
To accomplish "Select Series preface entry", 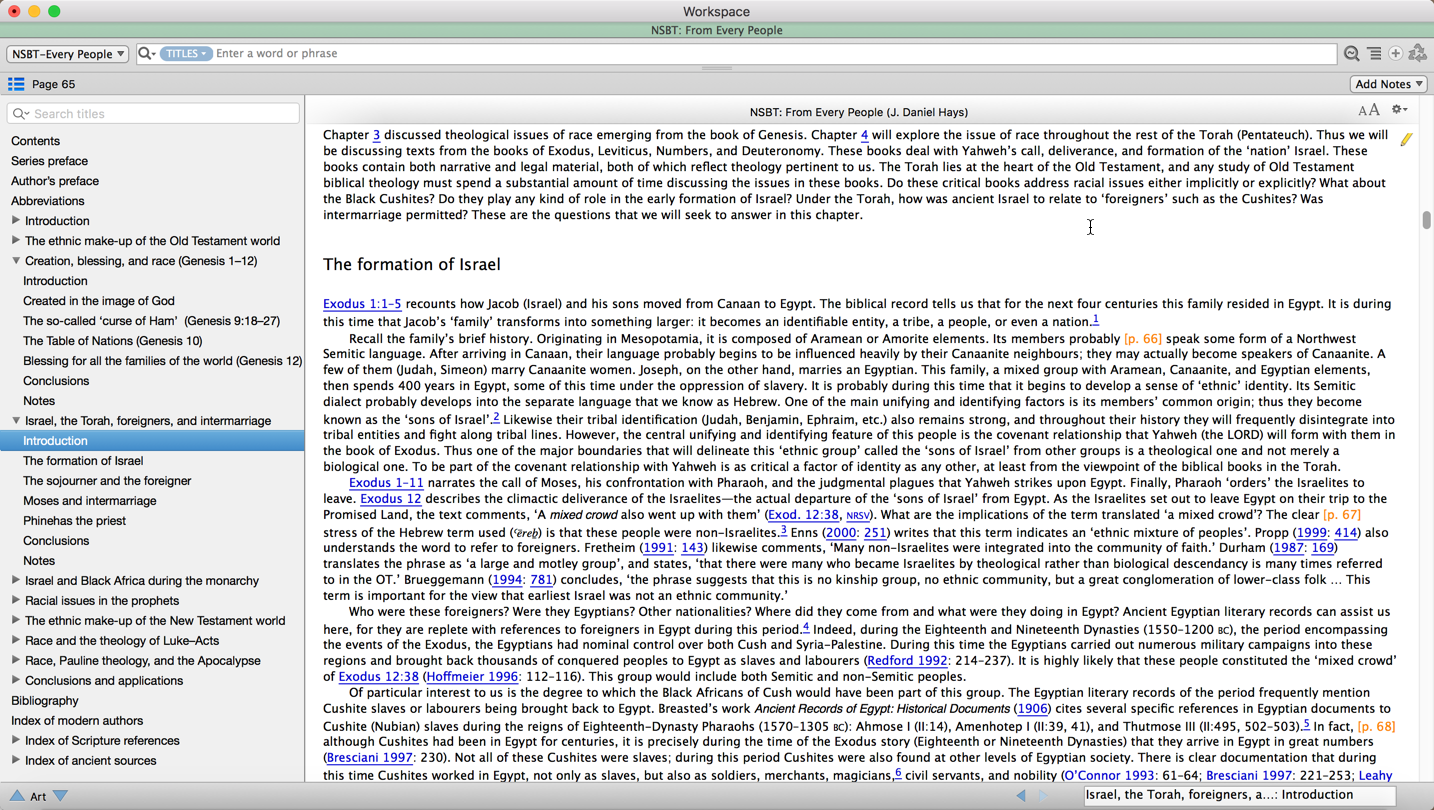I will coord(49,161).
